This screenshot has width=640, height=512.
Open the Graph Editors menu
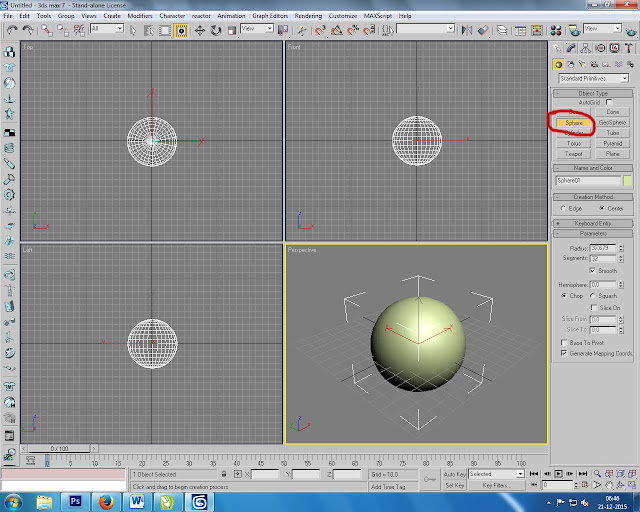pos(270,16)
